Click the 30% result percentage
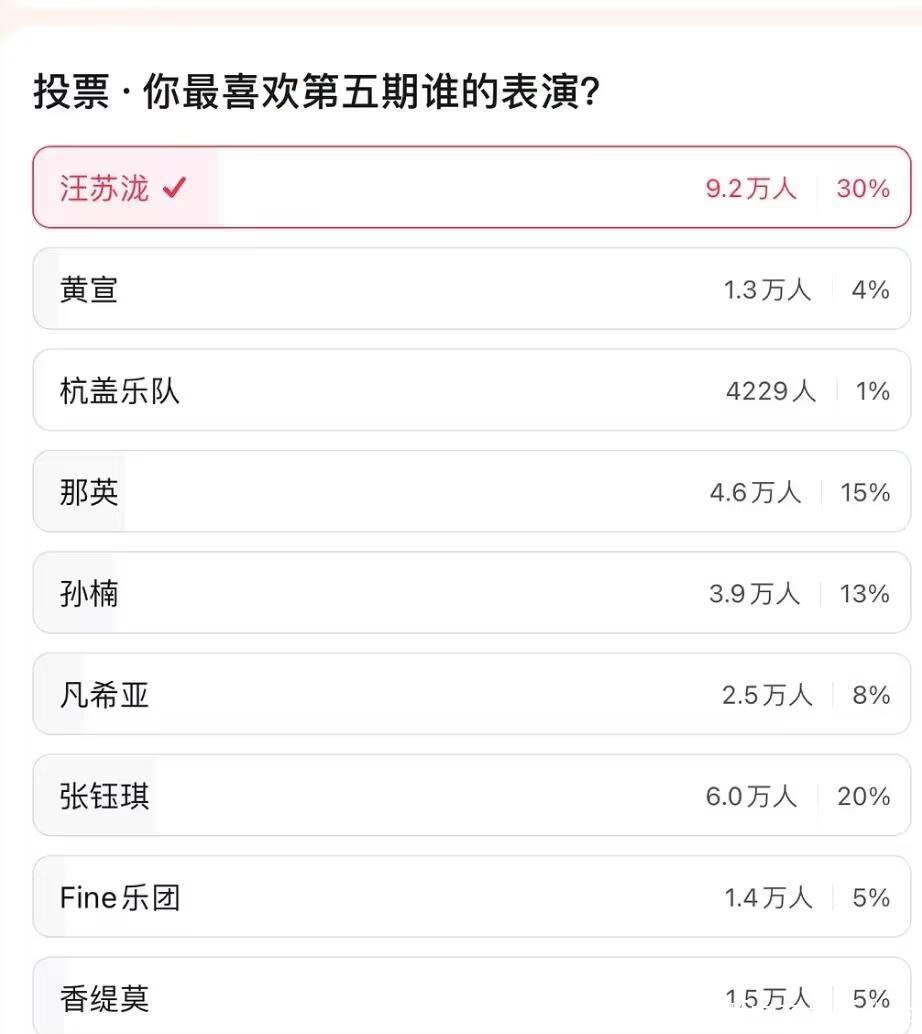The height and width of the screenshot is (1034, 922). [x=863, y=188]
